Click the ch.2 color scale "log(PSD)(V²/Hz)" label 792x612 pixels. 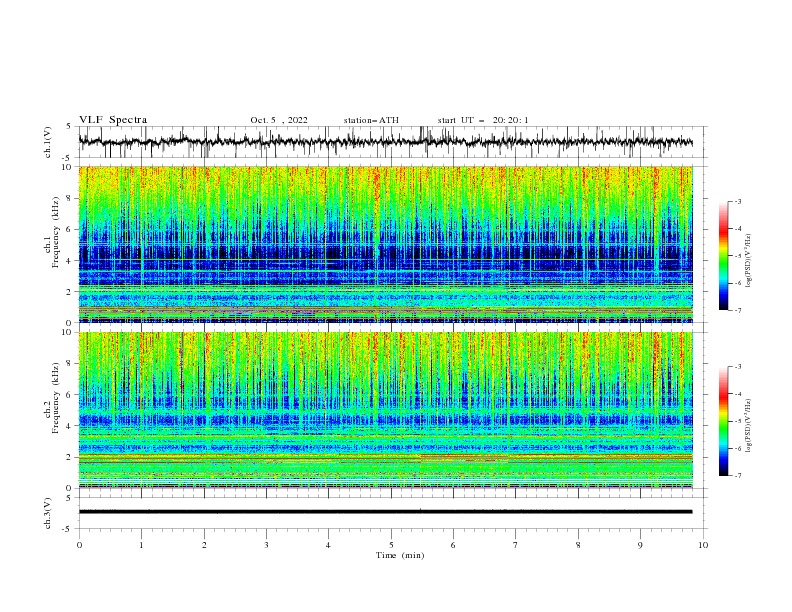tap(749, 426)
